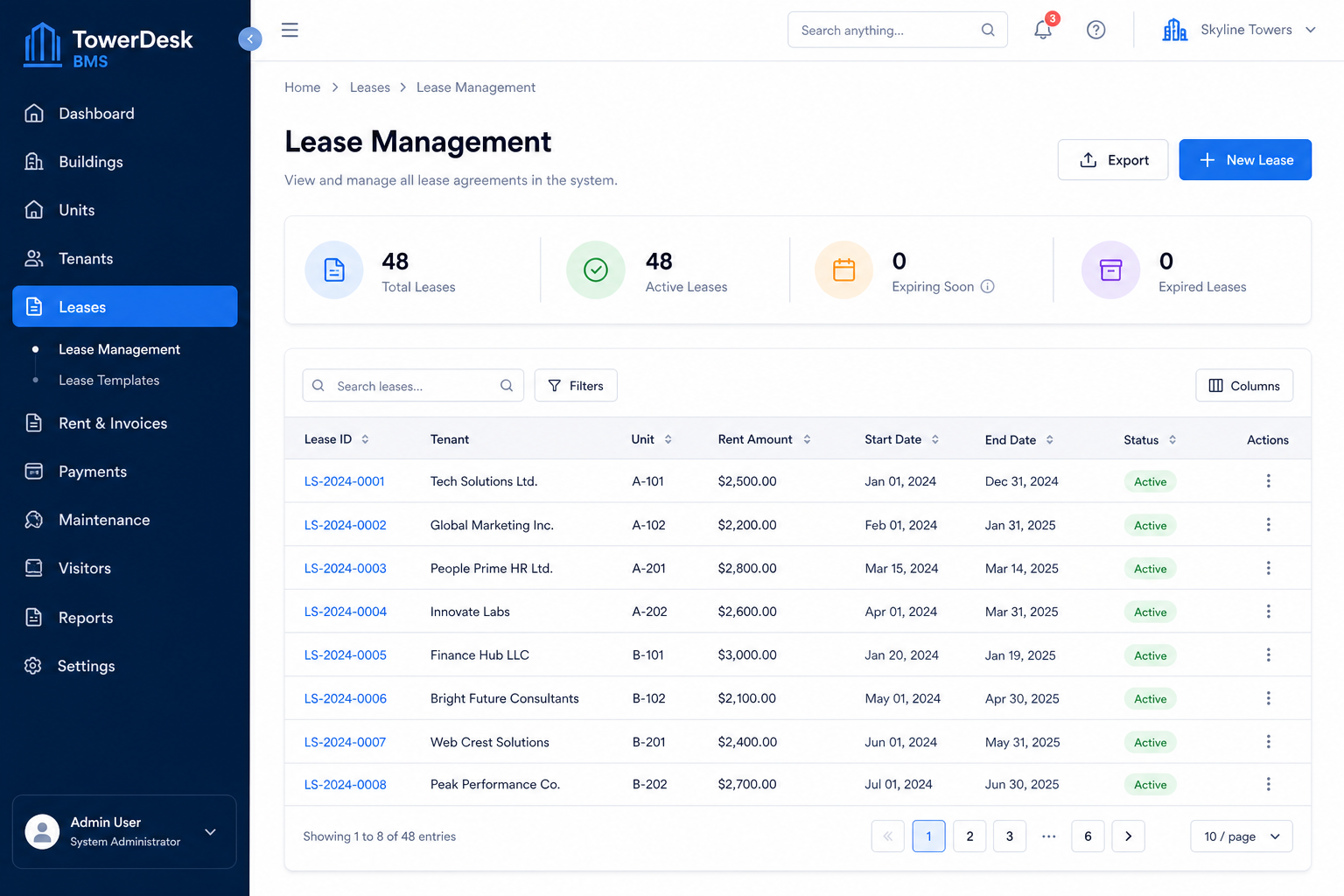1344x896 pixels.
Task: Focus the Search anything field
Action: [x=898, y=30]
